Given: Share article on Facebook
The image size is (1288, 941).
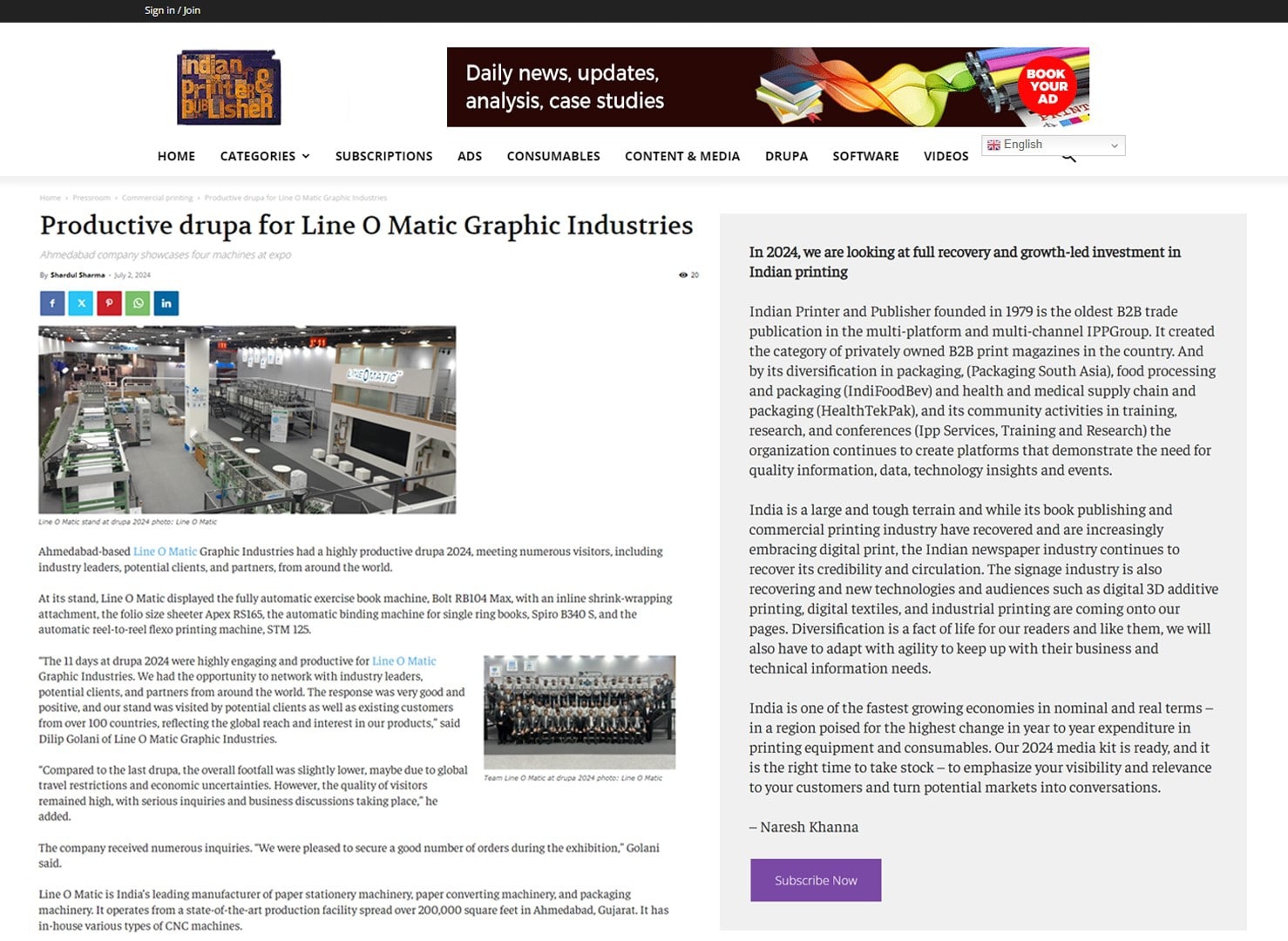Looking at the screenshot, I should (52, 303).
